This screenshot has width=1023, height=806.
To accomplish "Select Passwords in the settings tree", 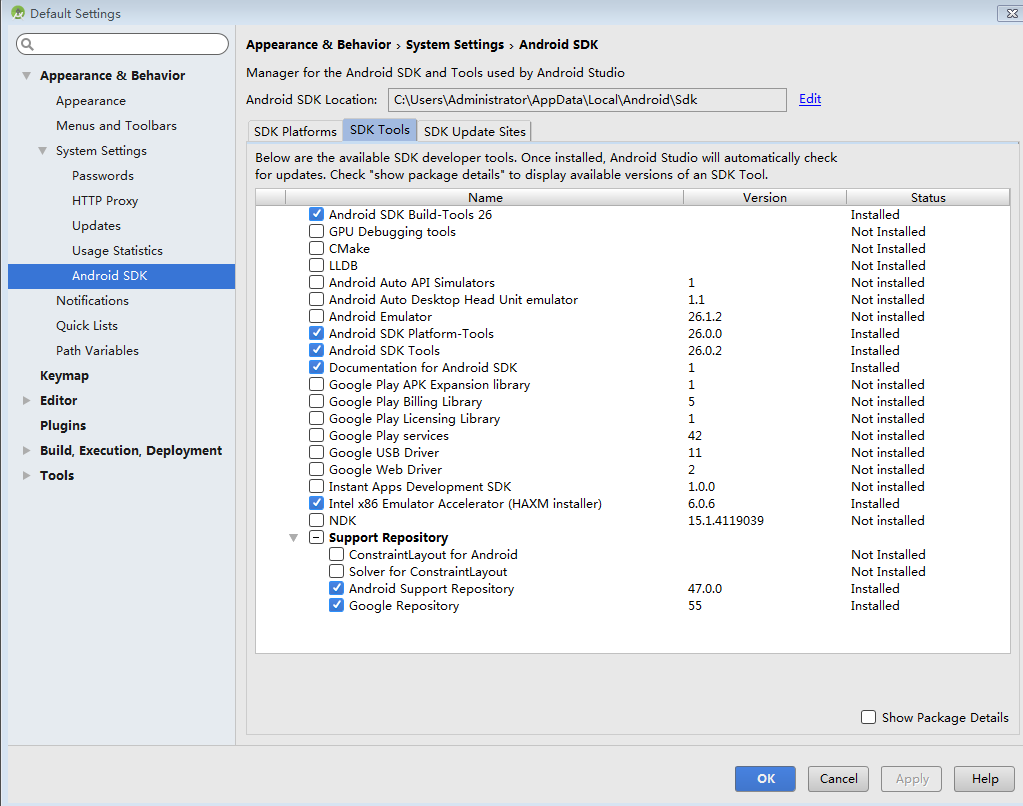I will click(x=102, y=176).
